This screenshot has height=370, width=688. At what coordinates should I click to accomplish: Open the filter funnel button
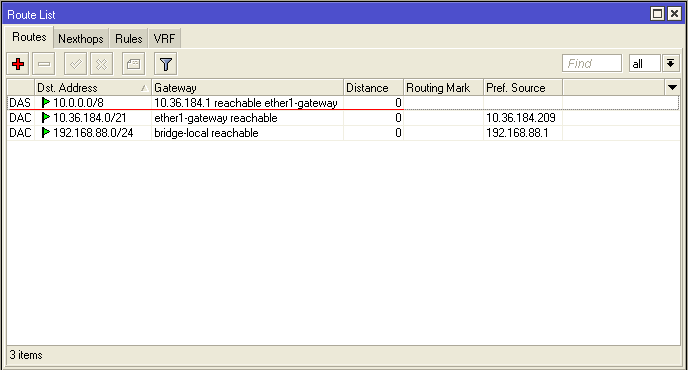[165, 64]
